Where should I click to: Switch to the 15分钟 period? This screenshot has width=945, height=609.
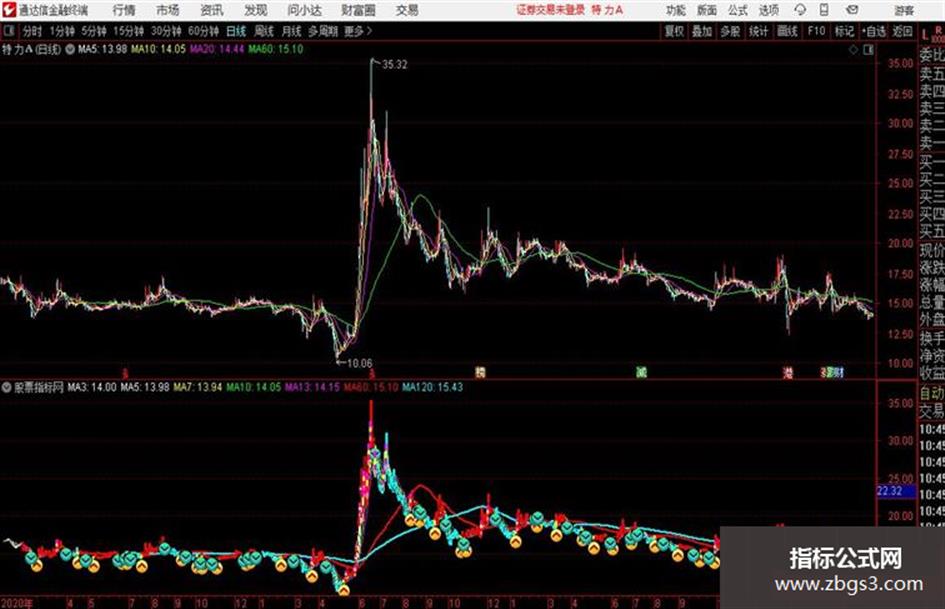coord(129,31)
